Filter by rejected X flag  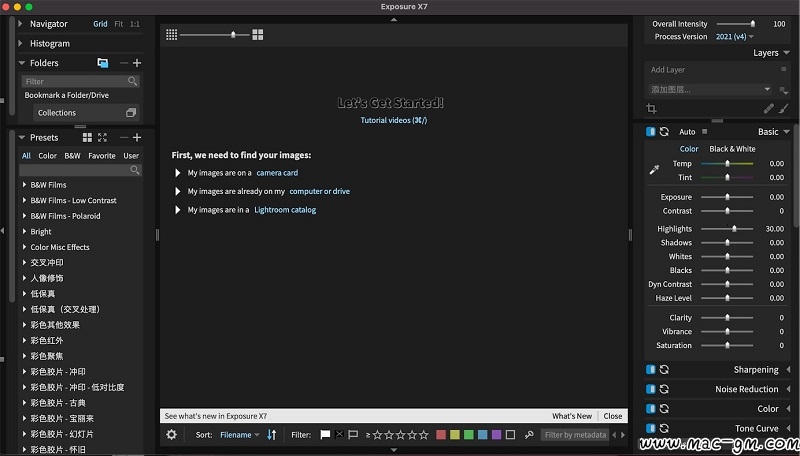(339, 435)
